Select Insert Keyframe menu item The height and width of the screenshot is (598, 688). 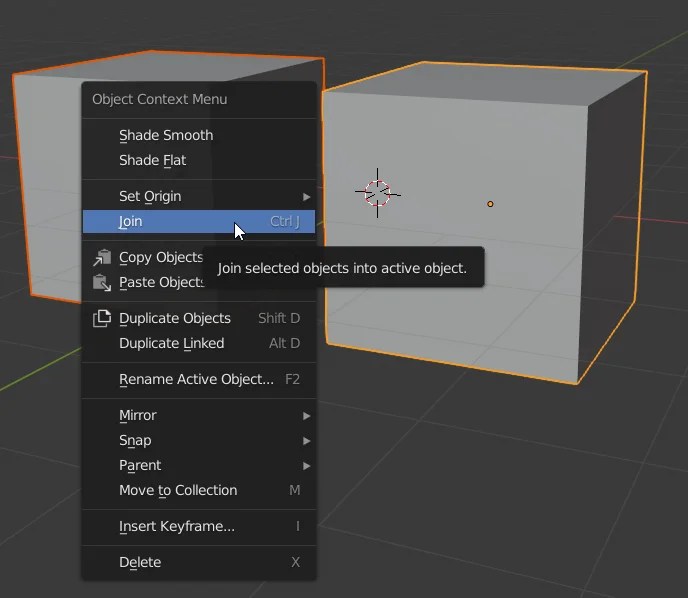pos(199,526)
